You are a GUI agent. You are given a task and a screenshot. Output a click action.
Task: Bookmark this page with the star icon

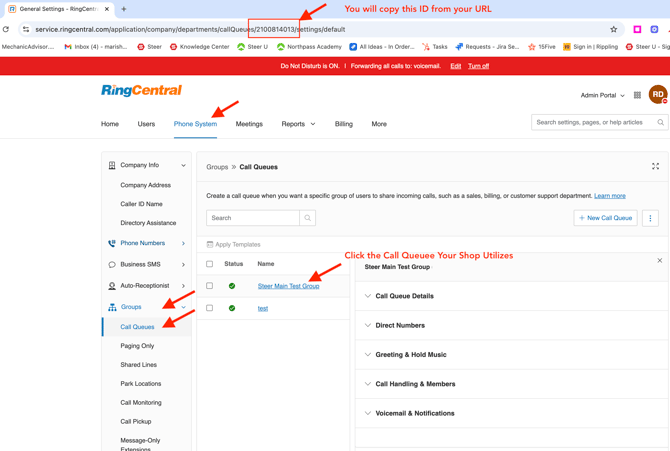pos(614,29)
